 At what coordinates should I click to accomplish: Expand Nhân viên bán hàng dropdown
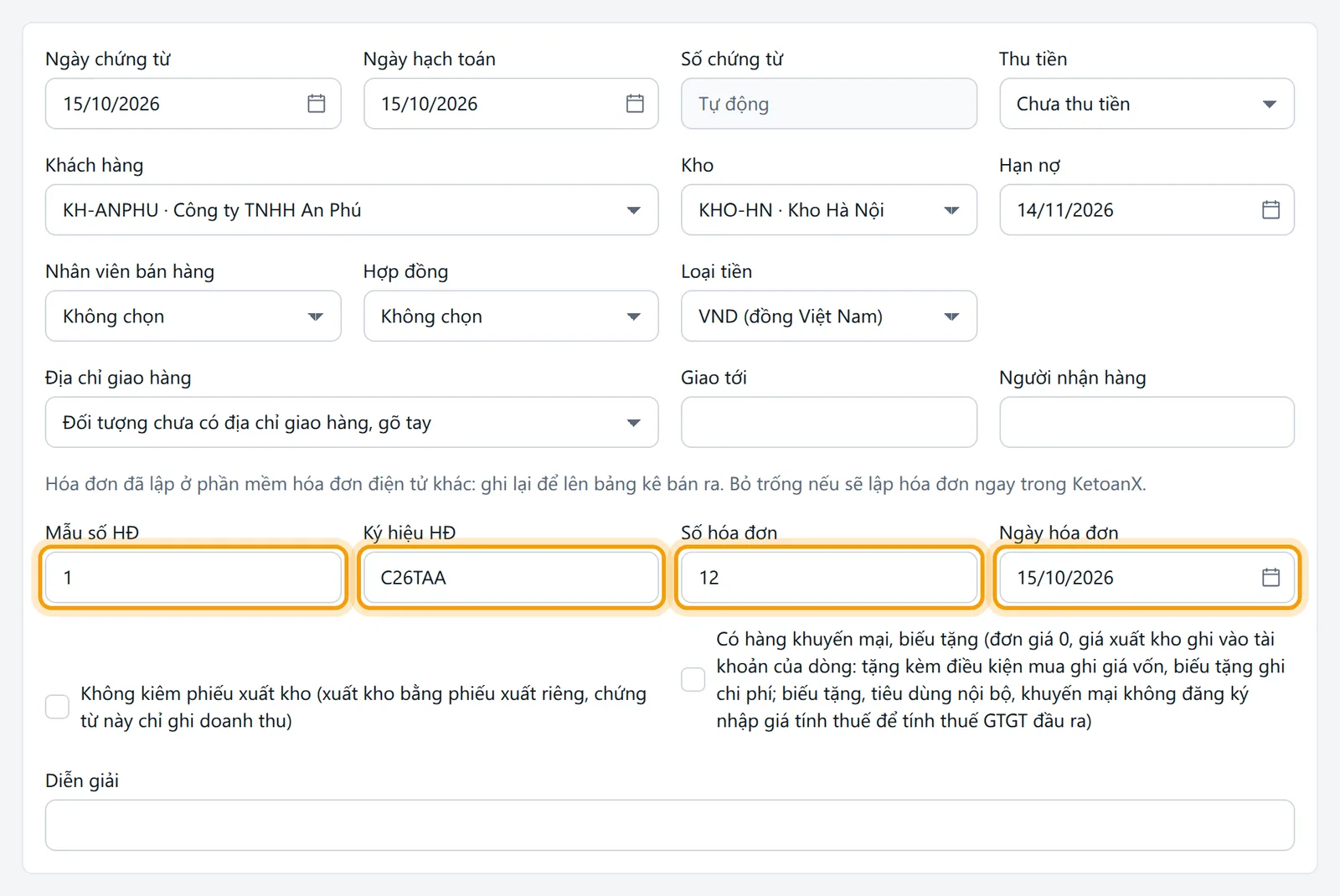(x=193, y=317)
